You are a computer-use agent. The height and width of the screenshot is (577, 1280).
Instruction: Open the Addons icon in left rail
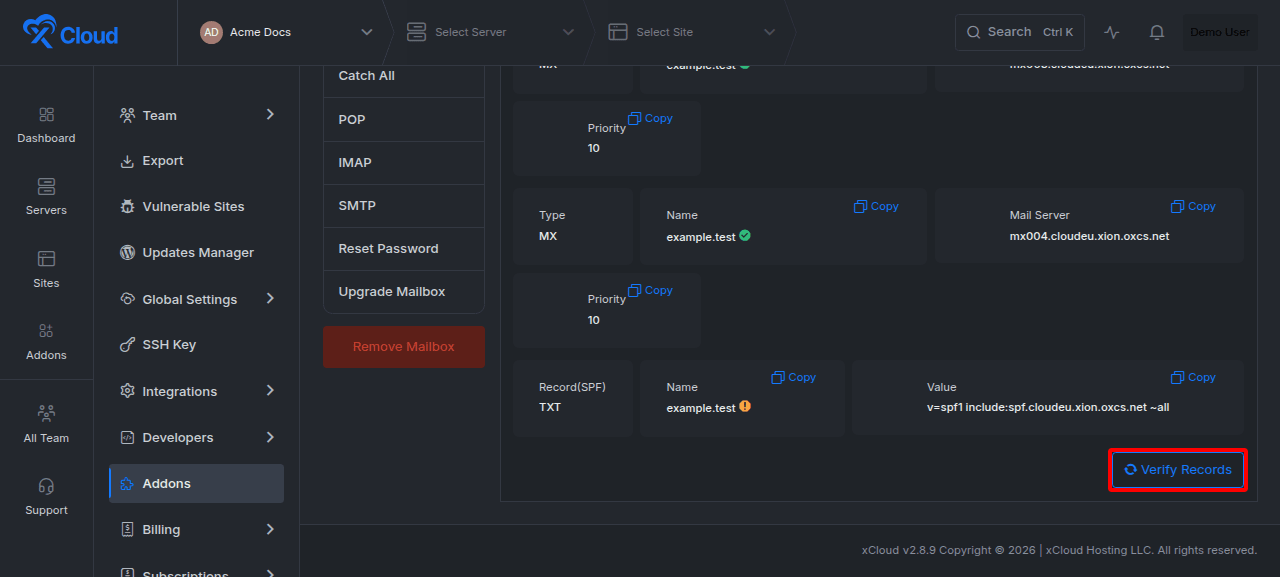tap(46, 342)
